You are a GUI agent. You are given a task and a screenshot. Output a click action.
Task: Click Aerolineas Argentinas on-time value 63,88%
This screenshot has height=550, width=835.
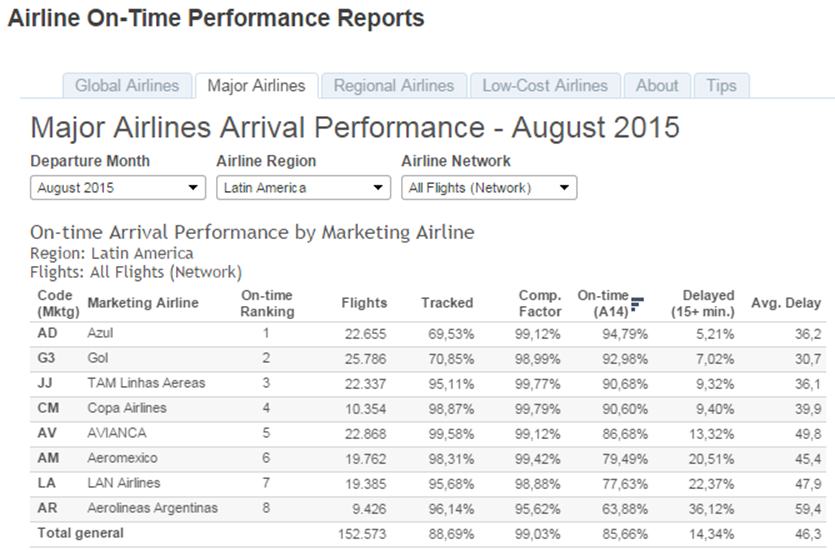pos(625,509)
